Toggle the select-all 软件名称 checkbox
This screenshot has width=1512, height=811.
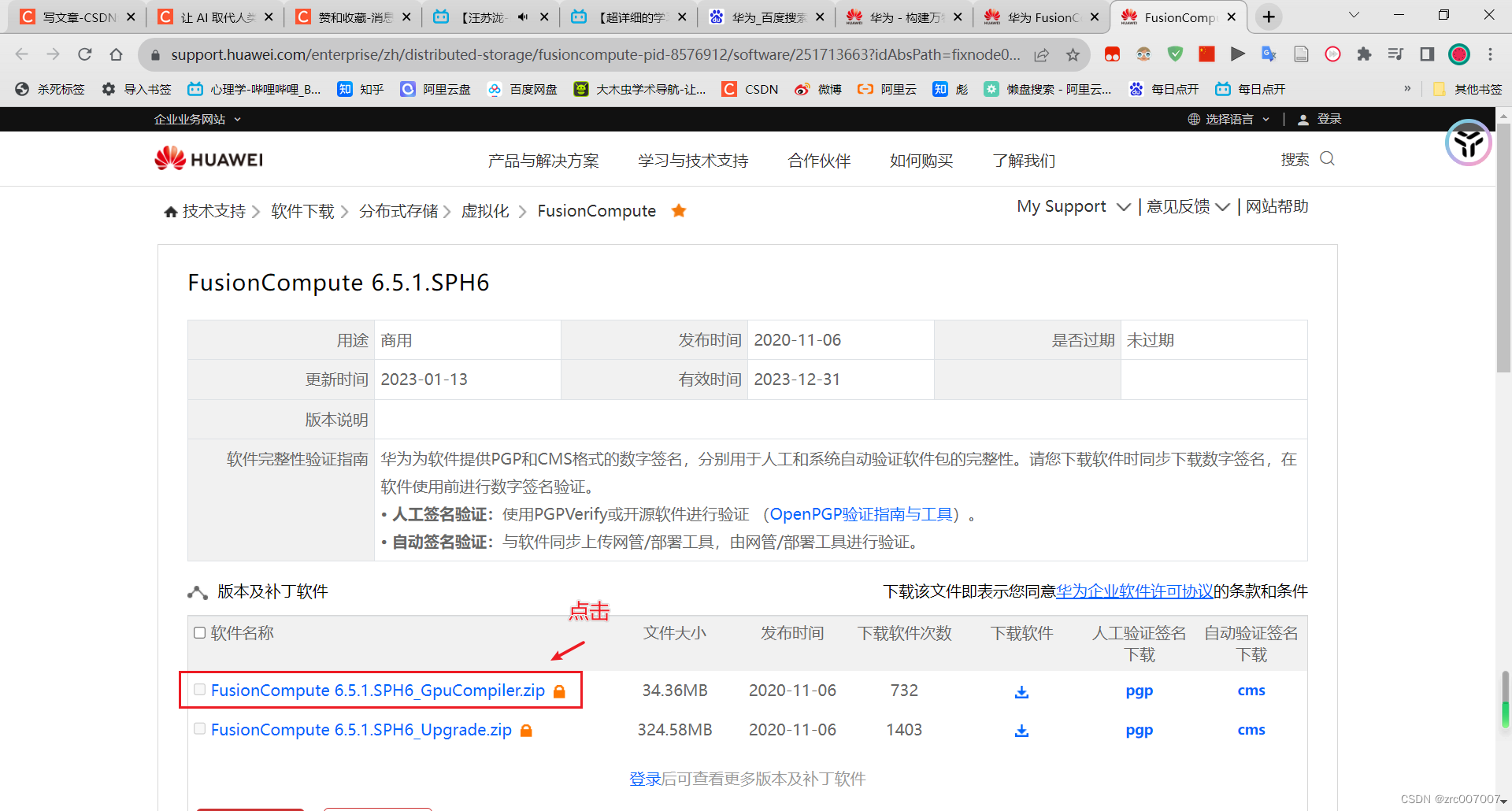click(199, 633)
